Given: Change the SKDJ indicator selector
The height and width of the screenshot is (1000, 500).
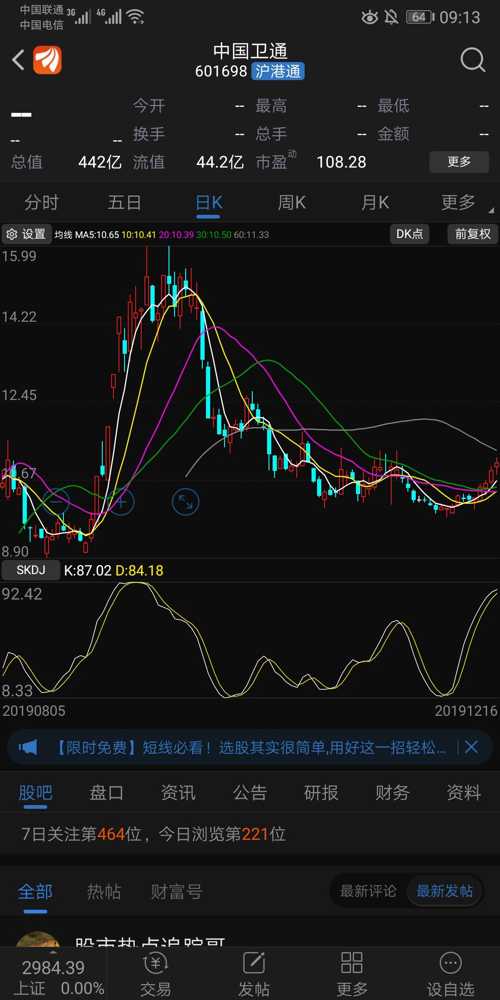Looking at the screenshot, I should [29, 570].
